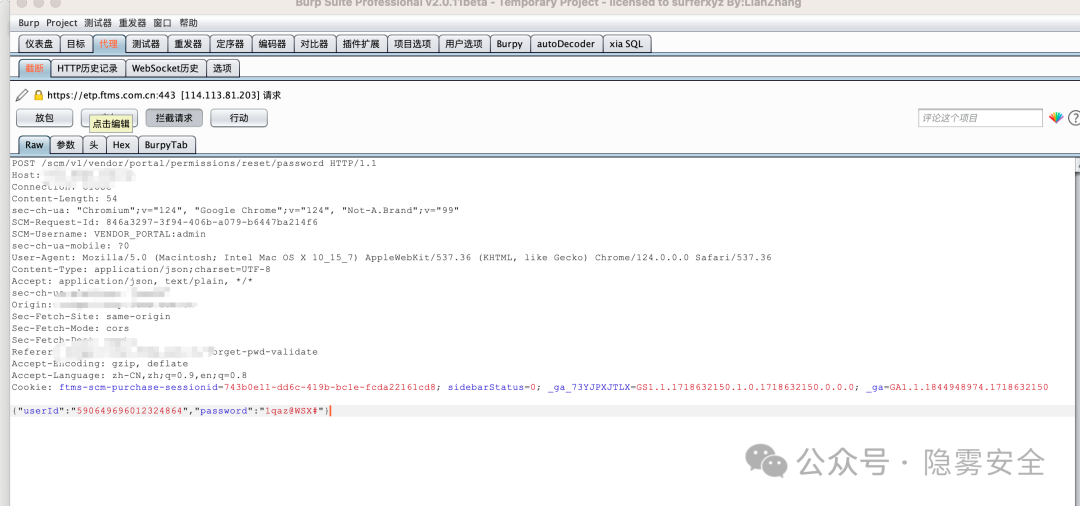Switch to the BurpyTab view tab
1080x506 pixels.
(x=166, y=145)
